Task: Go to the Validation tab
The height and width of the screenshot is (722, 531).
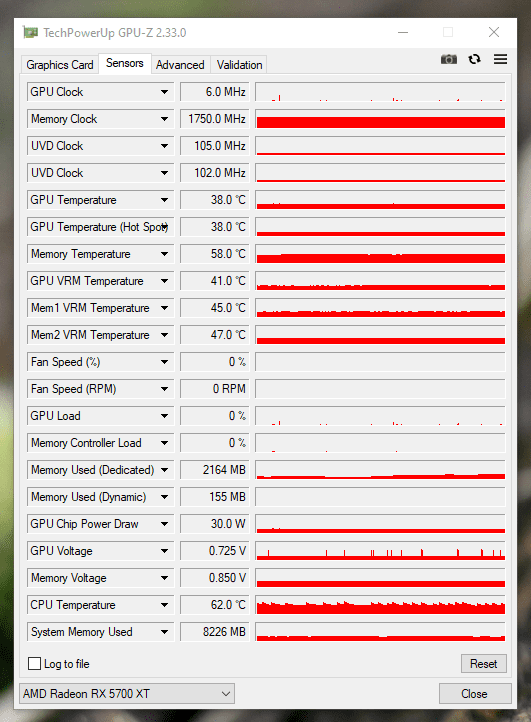Action: click(239, 65)
